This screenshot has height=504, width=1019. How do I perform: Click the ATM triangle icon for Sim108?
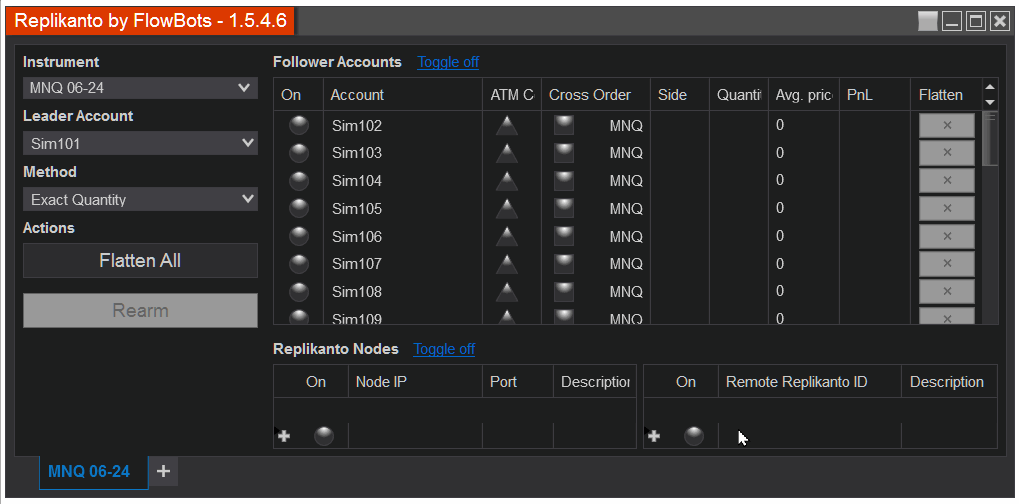[506, 292]
